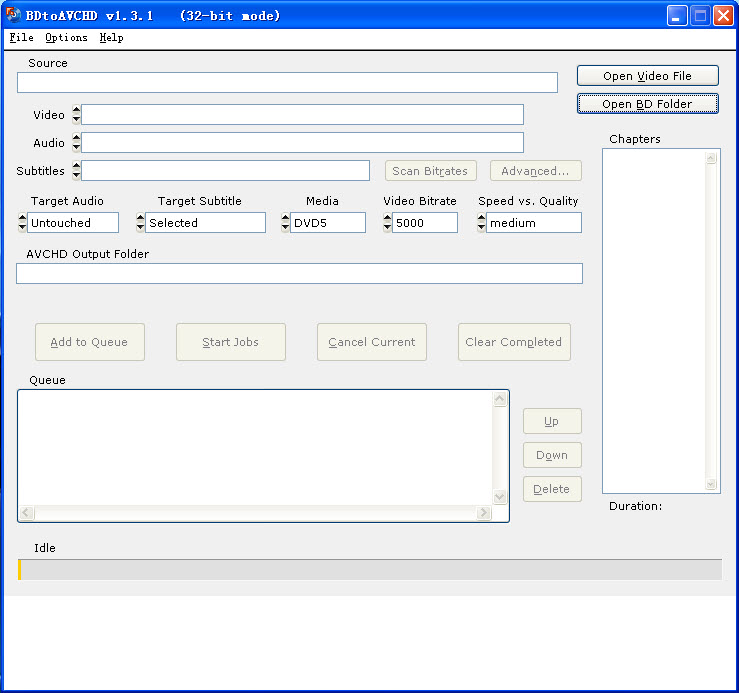Click the BDtoAVCHD title bar icon

click(13, 15)
